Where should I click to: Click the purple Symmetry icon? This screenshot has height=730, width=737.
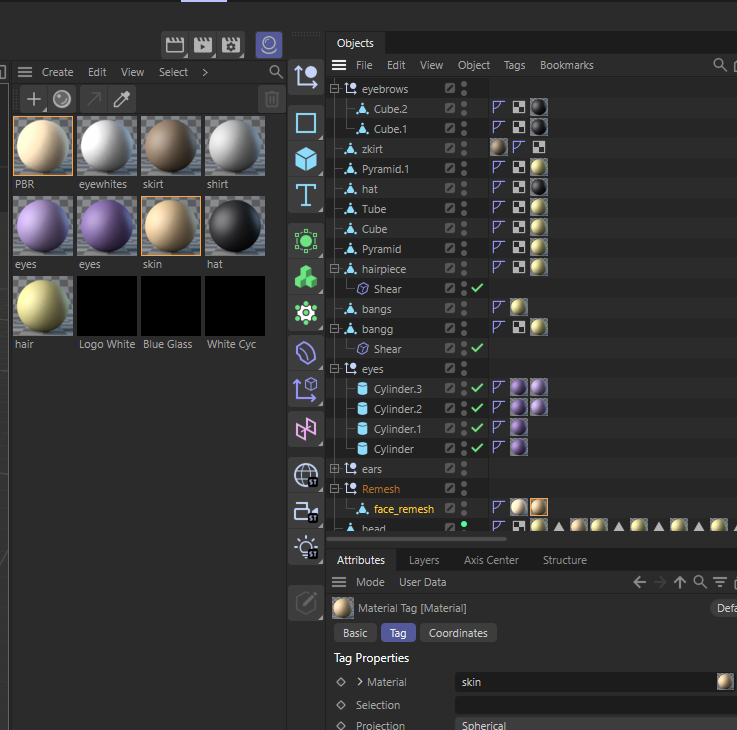tap(306, 429)
